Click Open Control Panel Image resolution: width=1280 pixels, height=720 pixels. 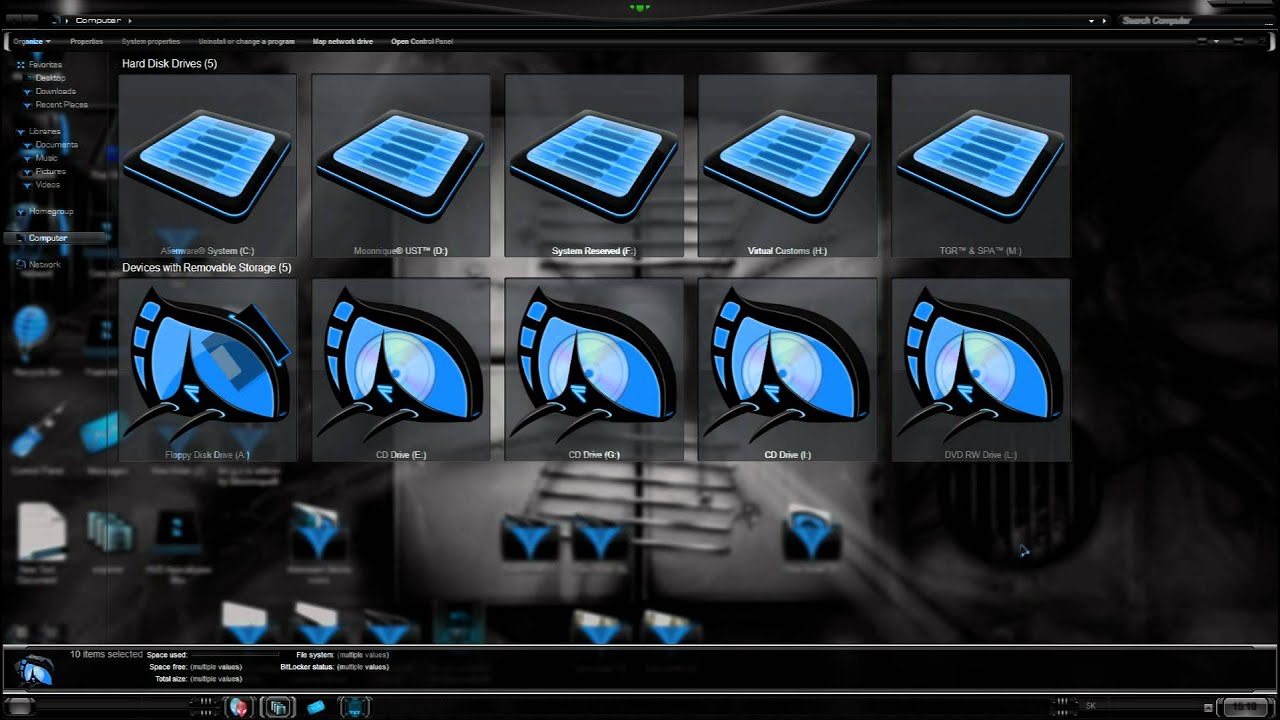click(x=421, y=42)
